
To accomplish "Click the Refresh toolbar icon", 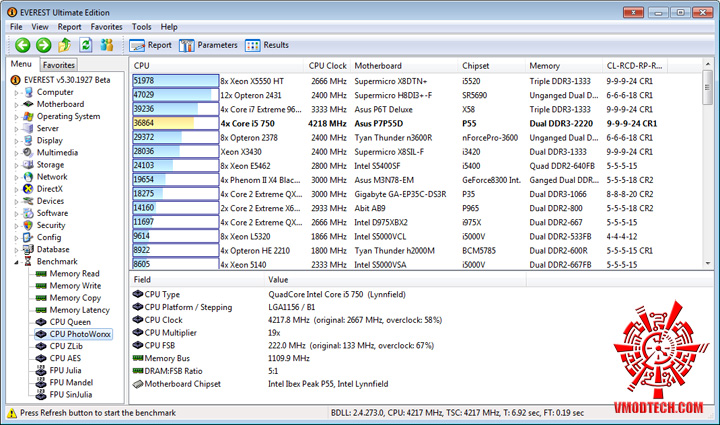I will pos(85,45).
